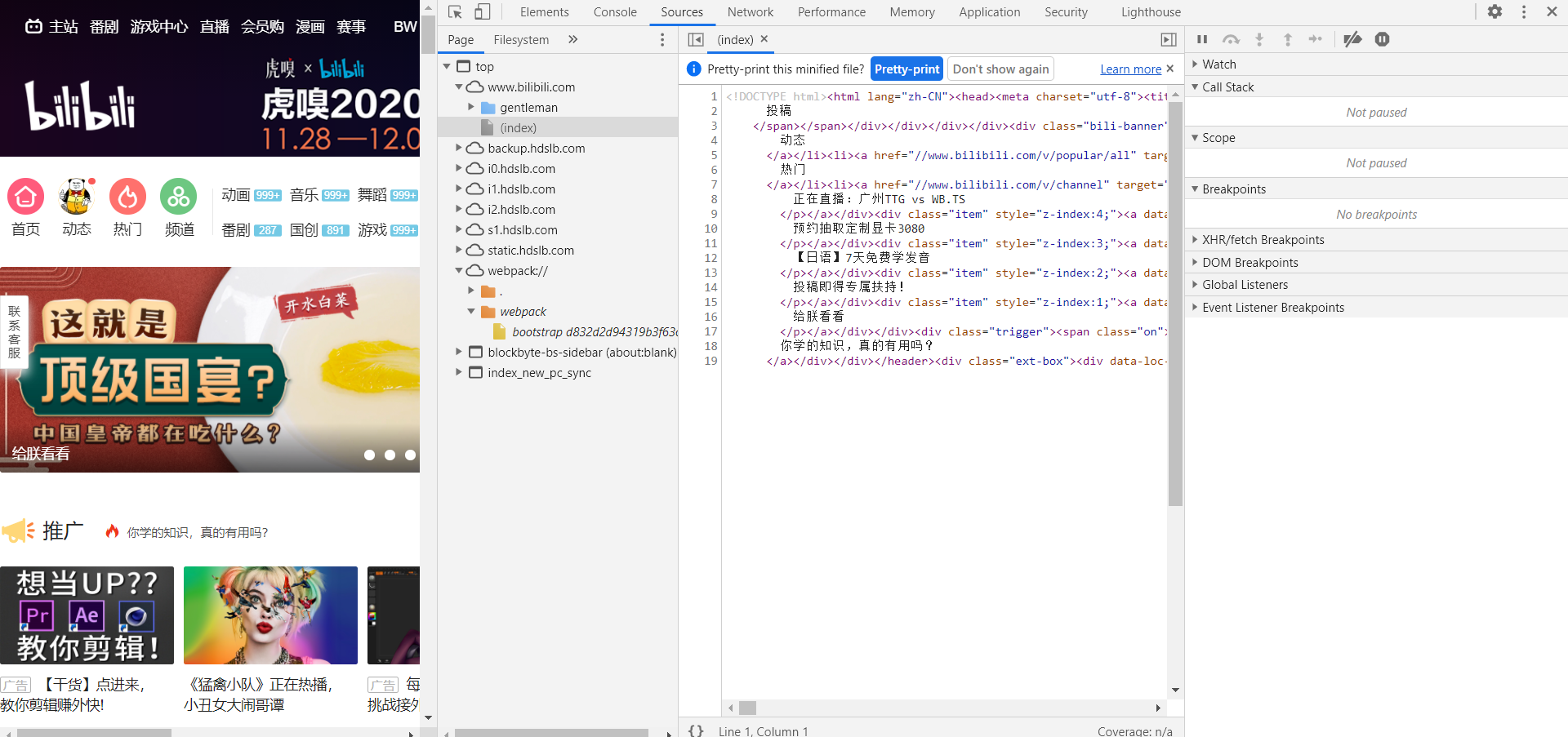1568x737 pixels.
Task: Expand static.hdslb.com domain node
Action: click(459, 251)
